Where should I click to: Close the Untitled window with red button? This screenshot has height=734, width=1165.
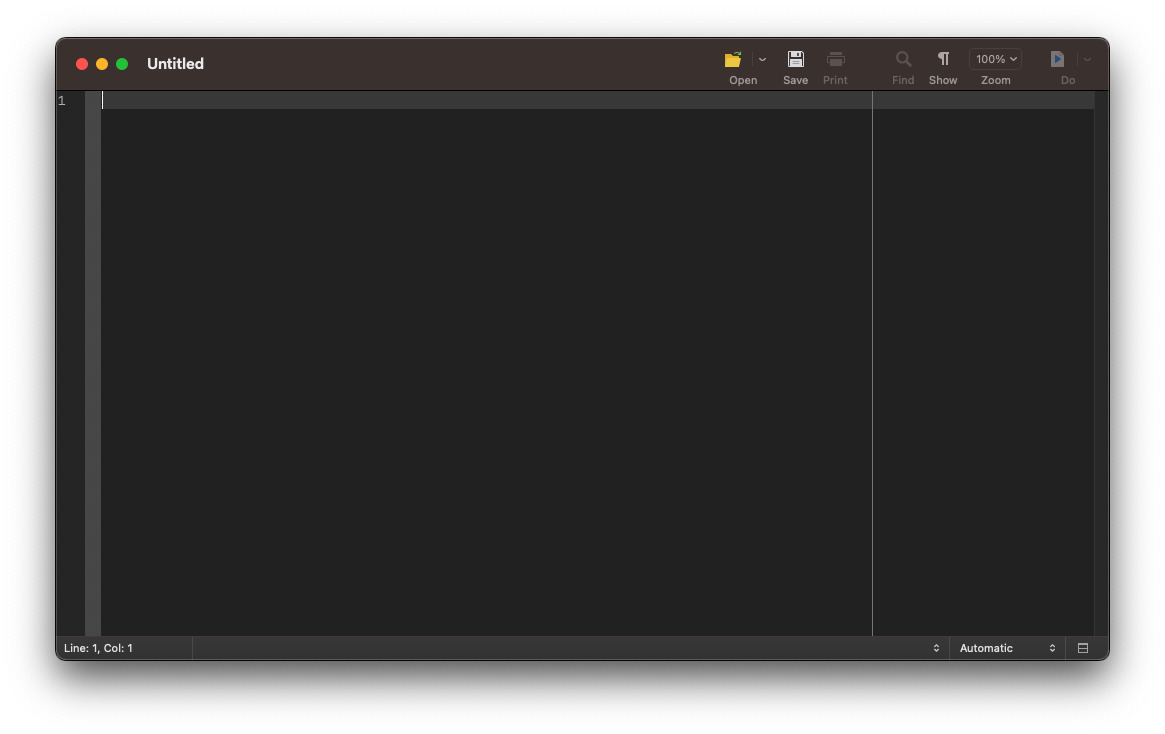[82, 64]
